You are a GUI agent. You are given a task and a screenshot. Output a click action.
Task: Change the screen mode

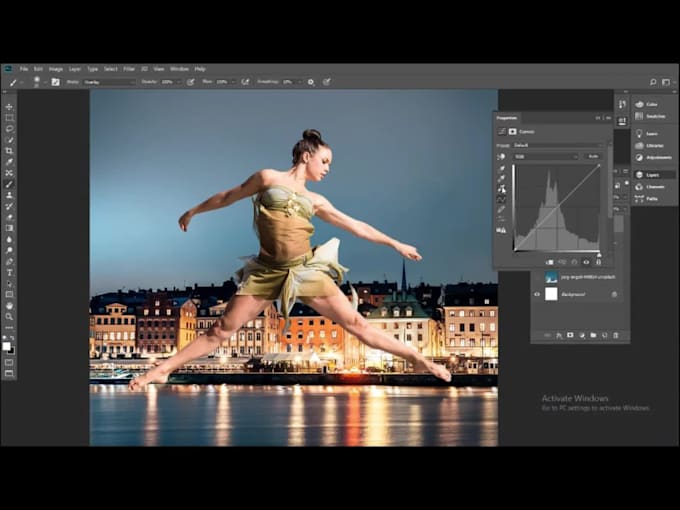click(9, 373)
